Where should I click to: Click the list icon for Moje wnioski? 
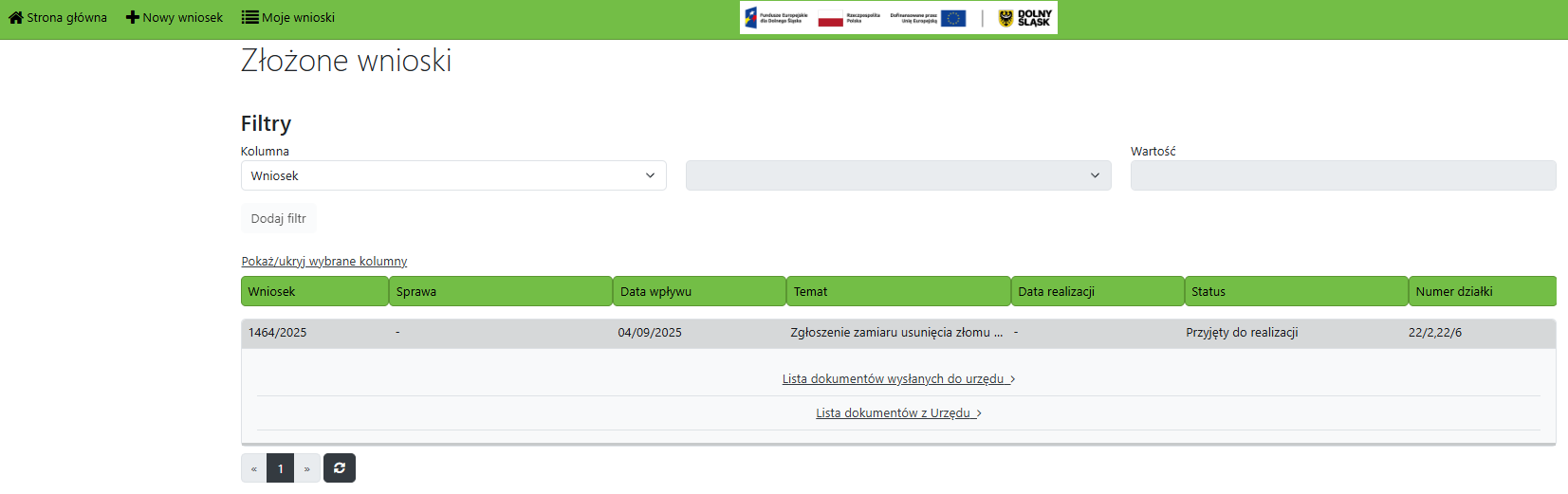click(x=249, y=17)
